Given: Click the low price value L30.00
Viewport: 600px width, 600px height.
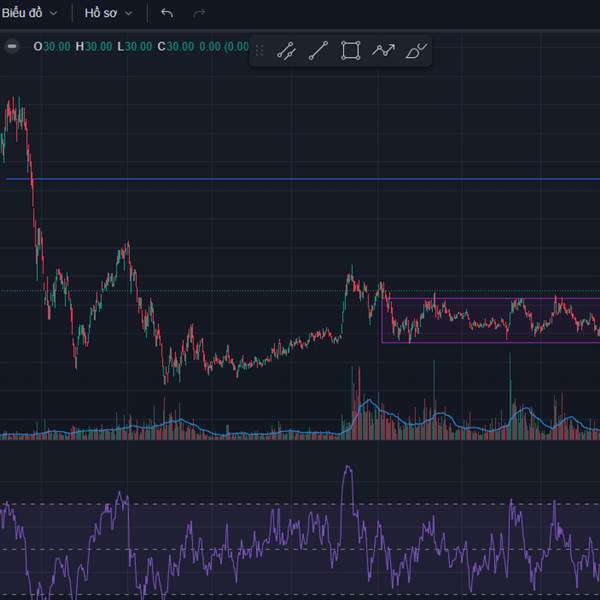Looking at the screenshot, I should [x=135, y=47].
